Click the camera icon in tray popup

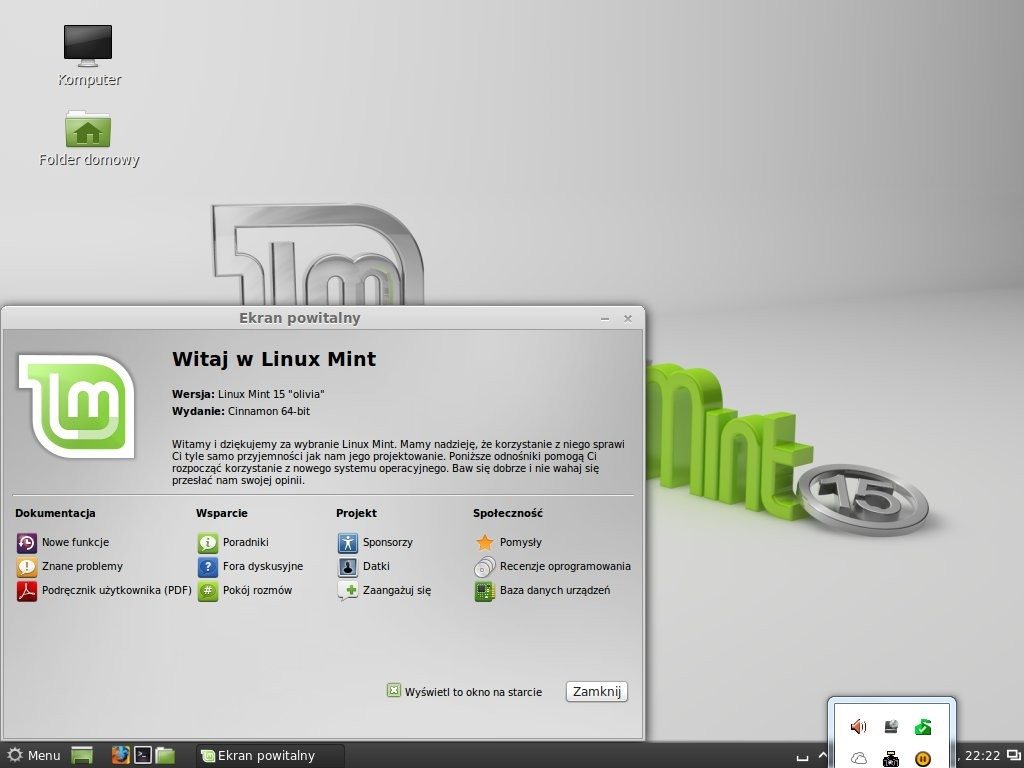[x=891, y=758]
